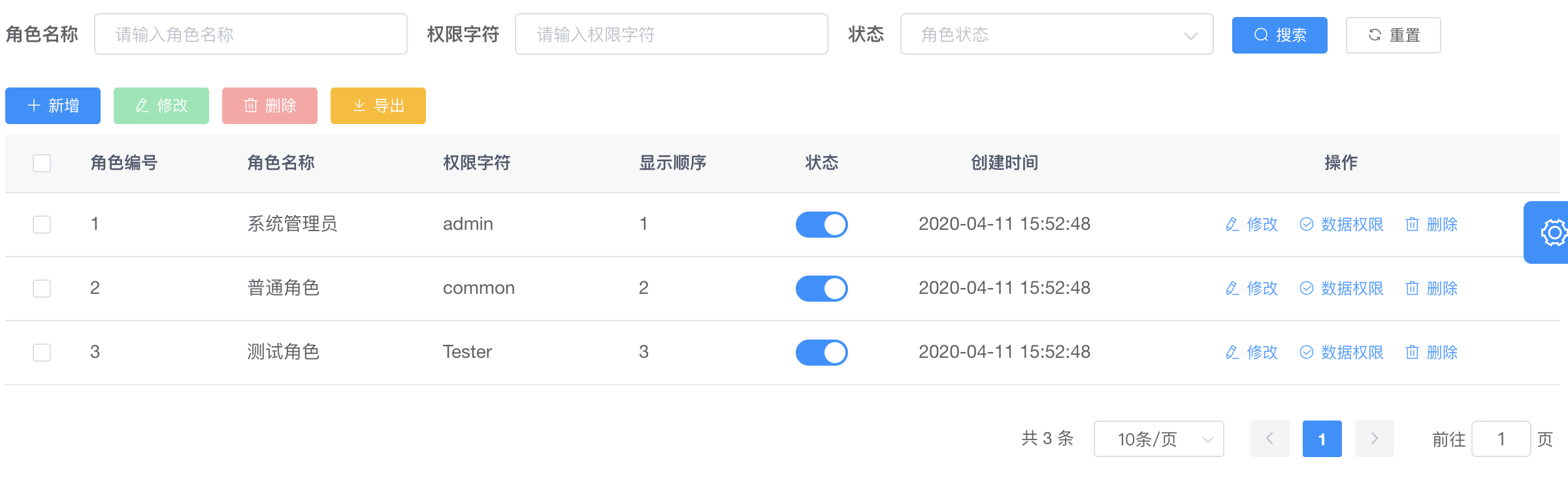
Task: Open the 角色状态 status dropdown
Action: (x=1056, y=34)
